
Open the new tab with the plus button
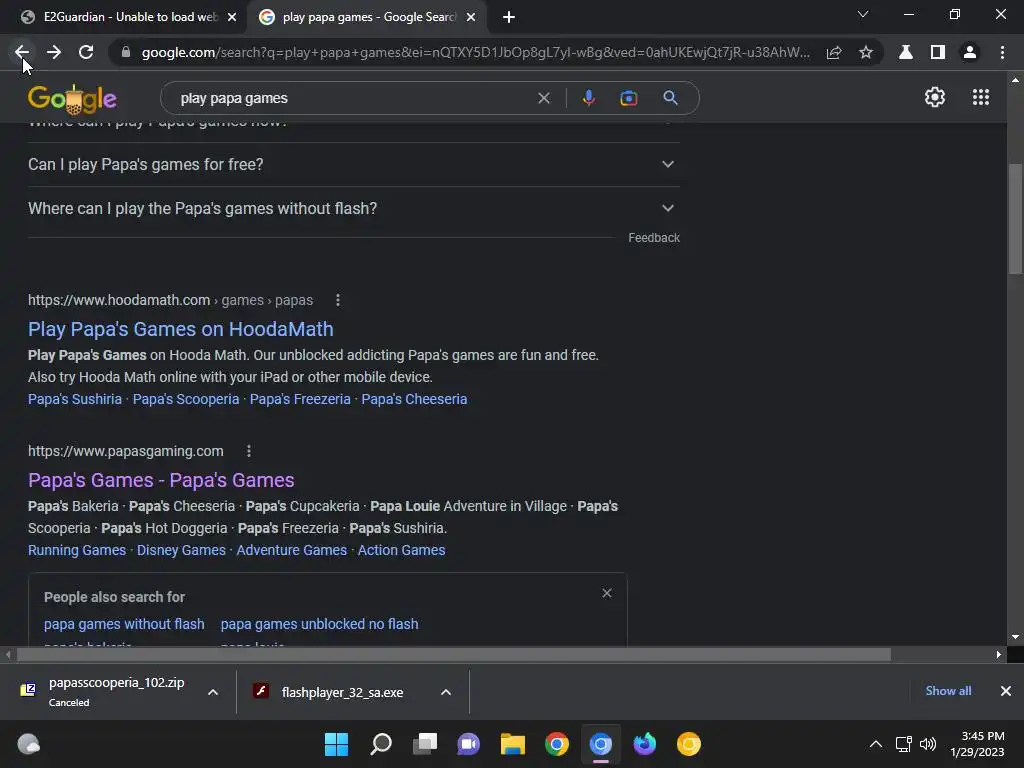[x=509, y=17]
